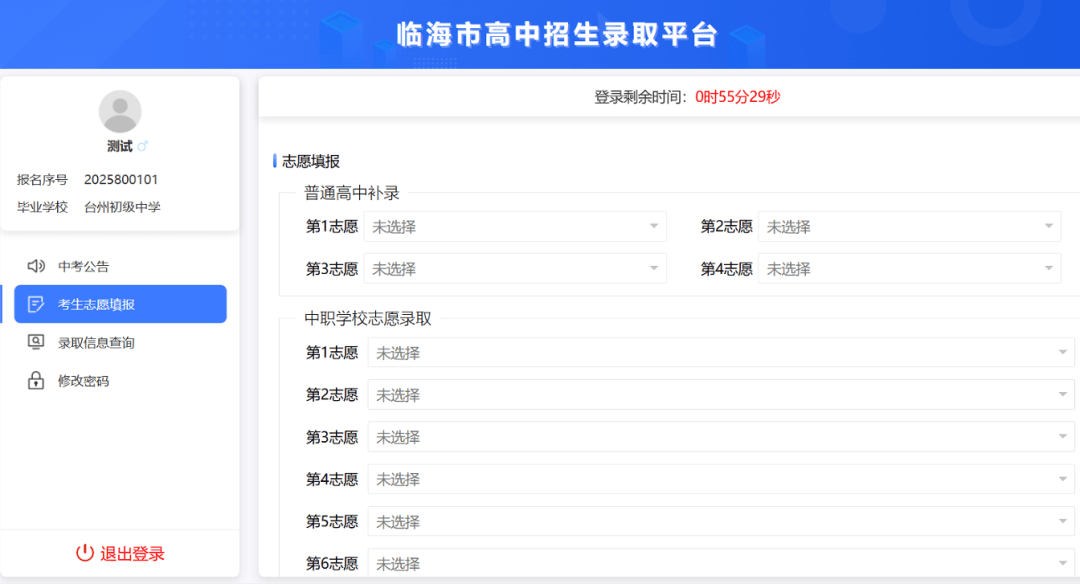
Task: Select the 考生志愿填报 menu item
Action: click(x=120, y=304)
